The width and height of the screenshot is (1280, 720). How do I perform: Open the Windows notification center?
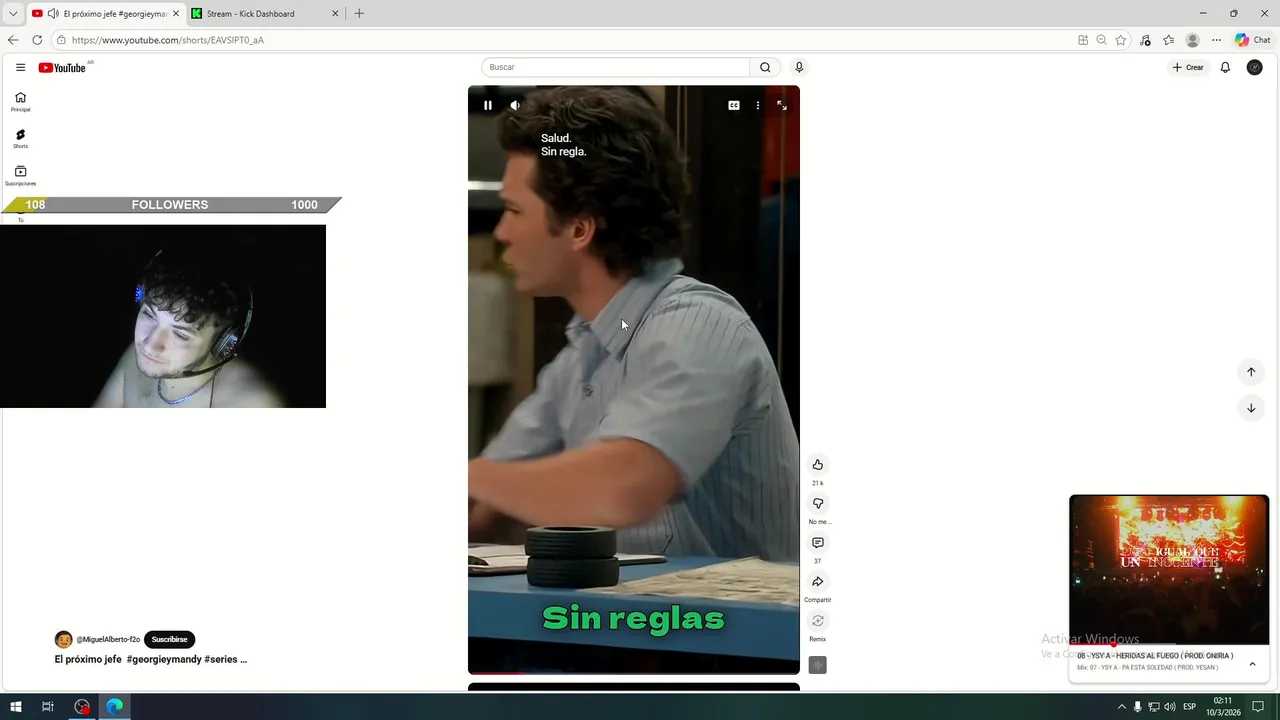coord(1260,707)
